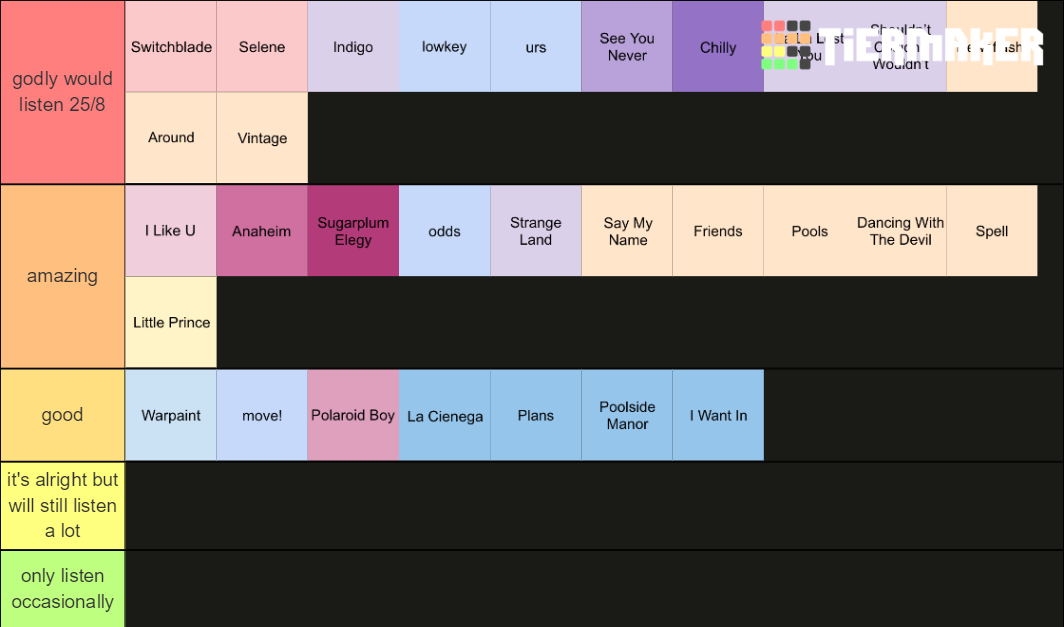This screenshot has height=627, width=1064.
Task: Select the Little Prince tile
Action: coord(171,322)
